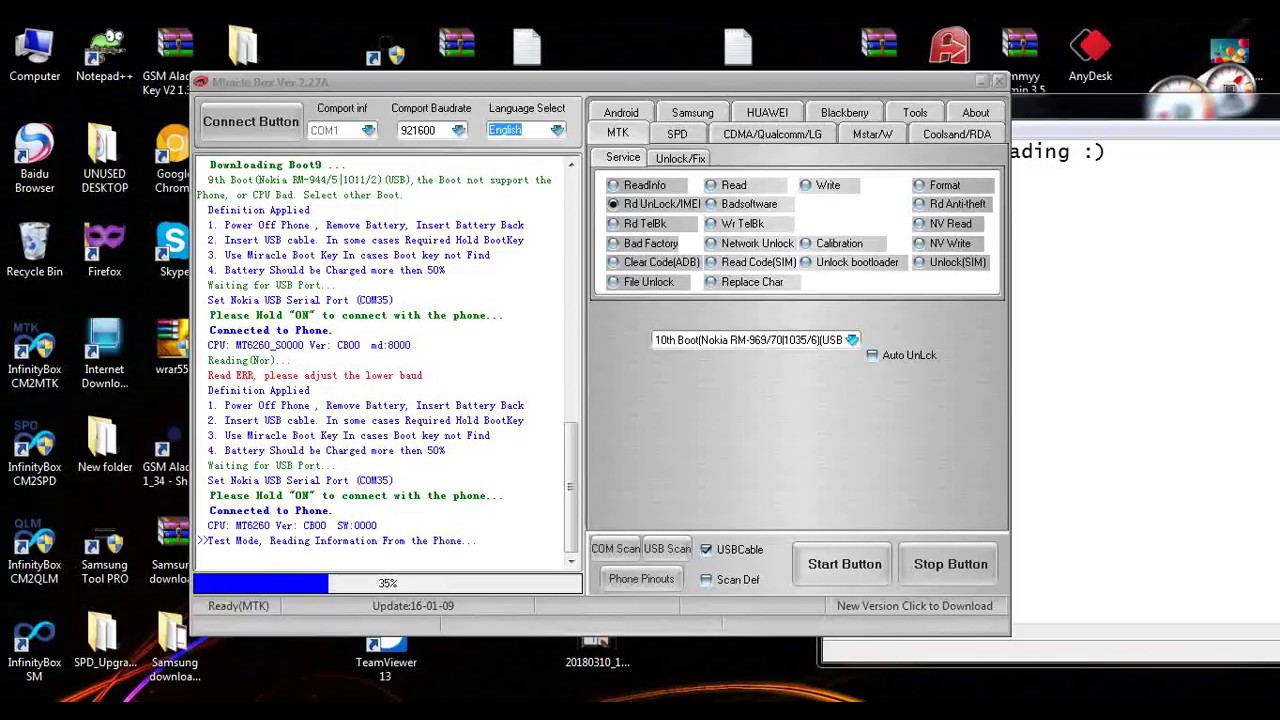This screenshot has width=1280, height=720.
Task: Choose the Network Unlock option
Action: (749, 243)
